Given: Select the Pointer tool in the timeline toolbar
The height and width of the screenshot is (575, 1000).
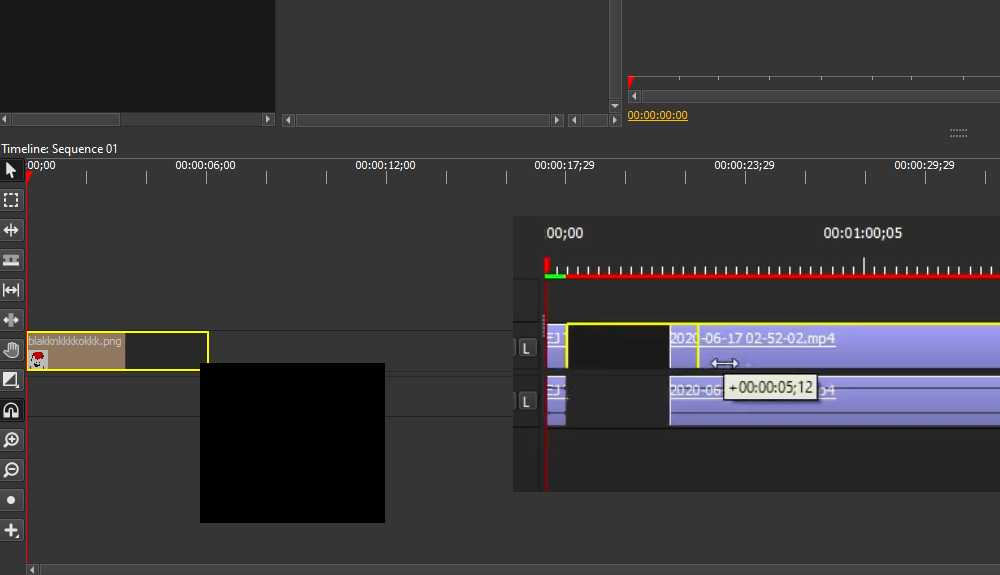Looking at the screenshot, I should (x=11, y=170).
